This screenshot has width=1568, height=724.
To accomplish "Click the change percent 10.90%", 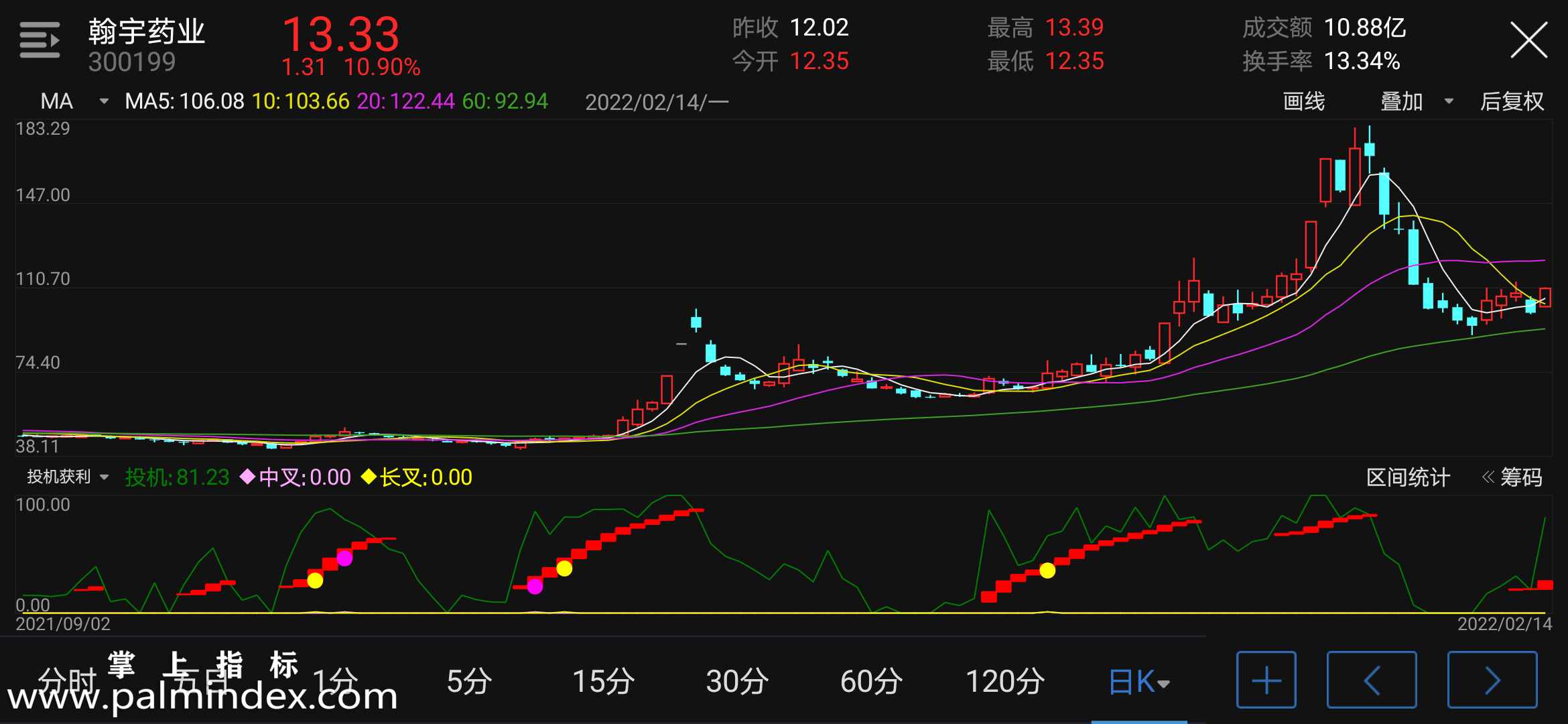I will [x=382, y=67].
